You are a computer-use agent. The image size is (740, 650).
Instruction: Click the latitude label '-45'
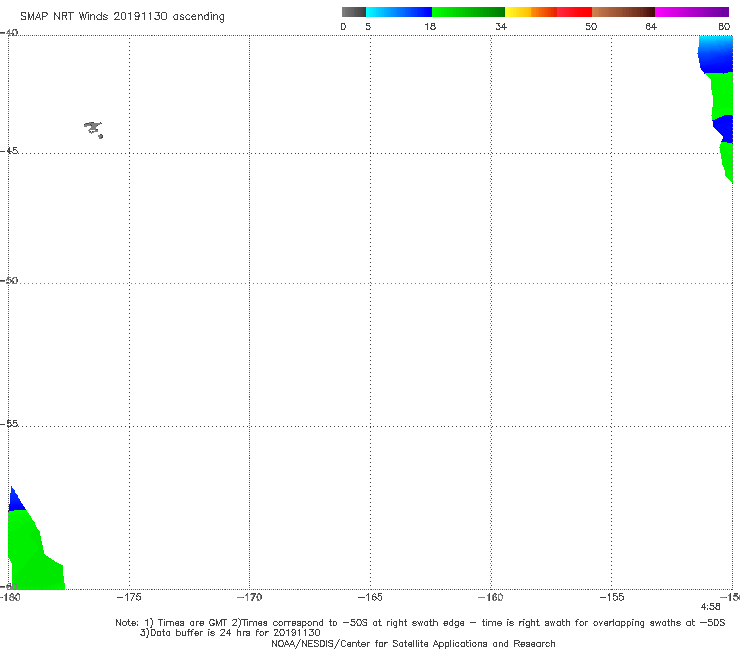[9, 151]
